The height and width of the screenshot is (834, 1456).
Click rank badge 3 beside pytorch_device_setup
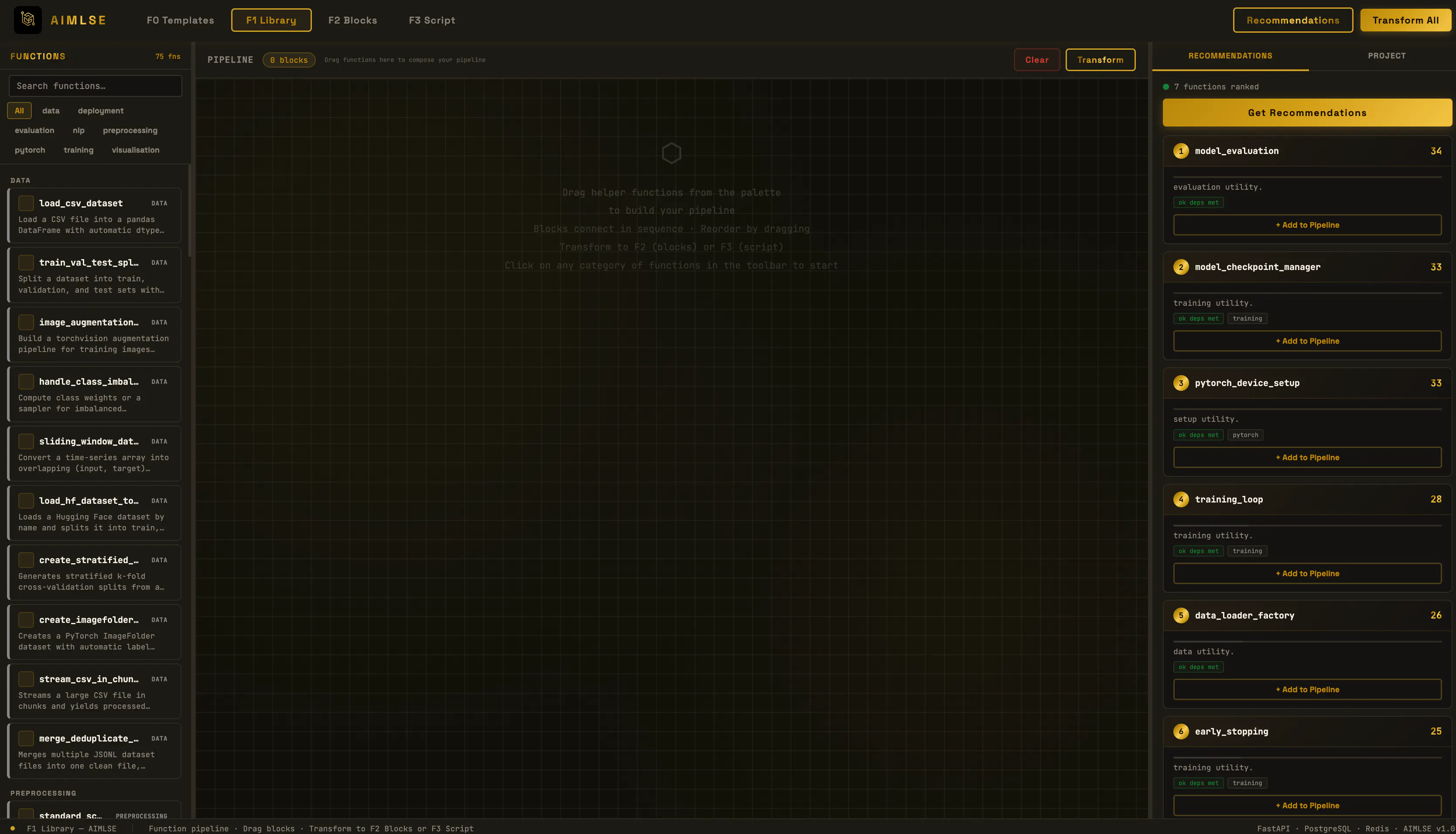1180,383
